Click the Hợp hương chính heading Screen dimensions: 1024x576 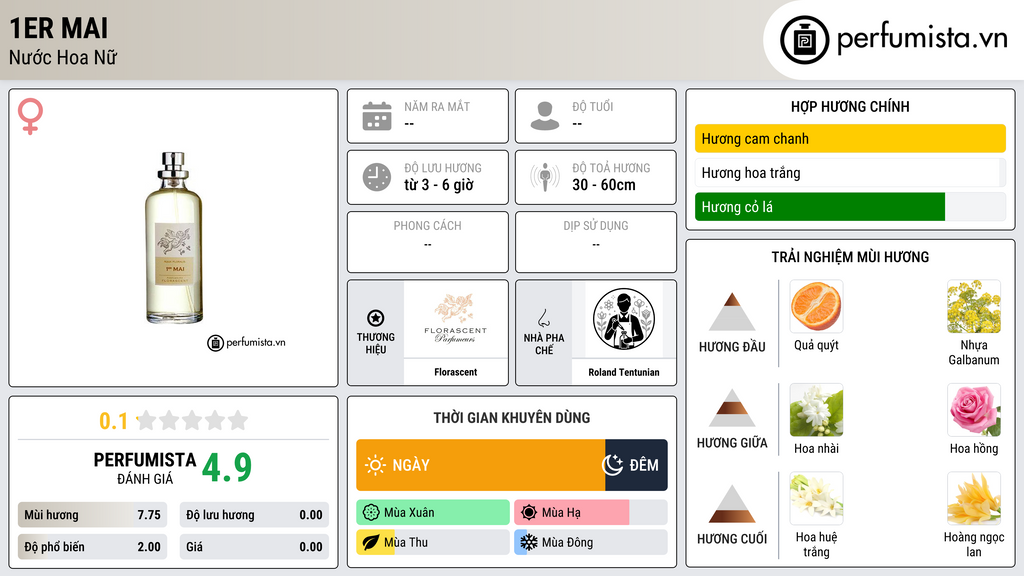pos(850,106)
